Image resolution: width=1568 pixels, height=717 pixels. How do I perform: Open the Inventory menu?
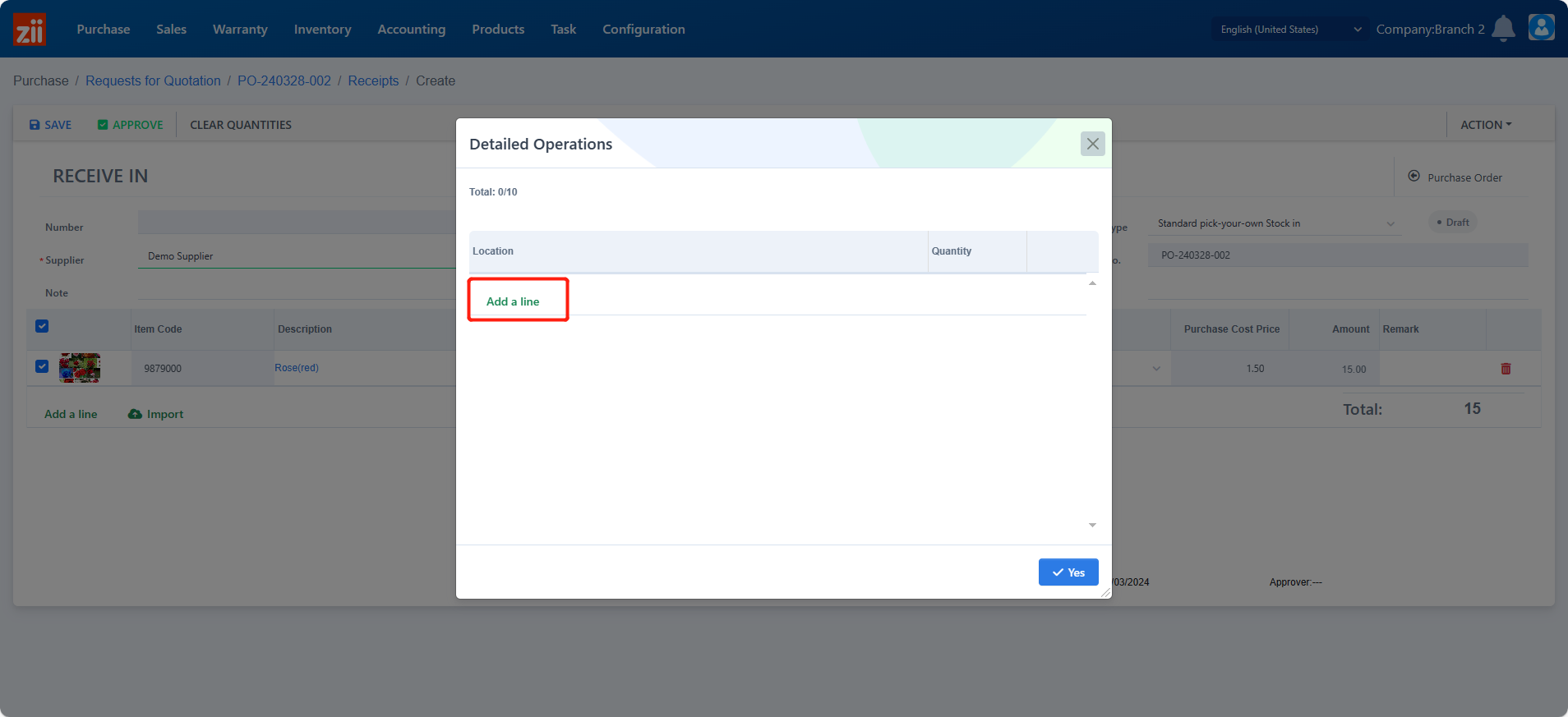322,30
